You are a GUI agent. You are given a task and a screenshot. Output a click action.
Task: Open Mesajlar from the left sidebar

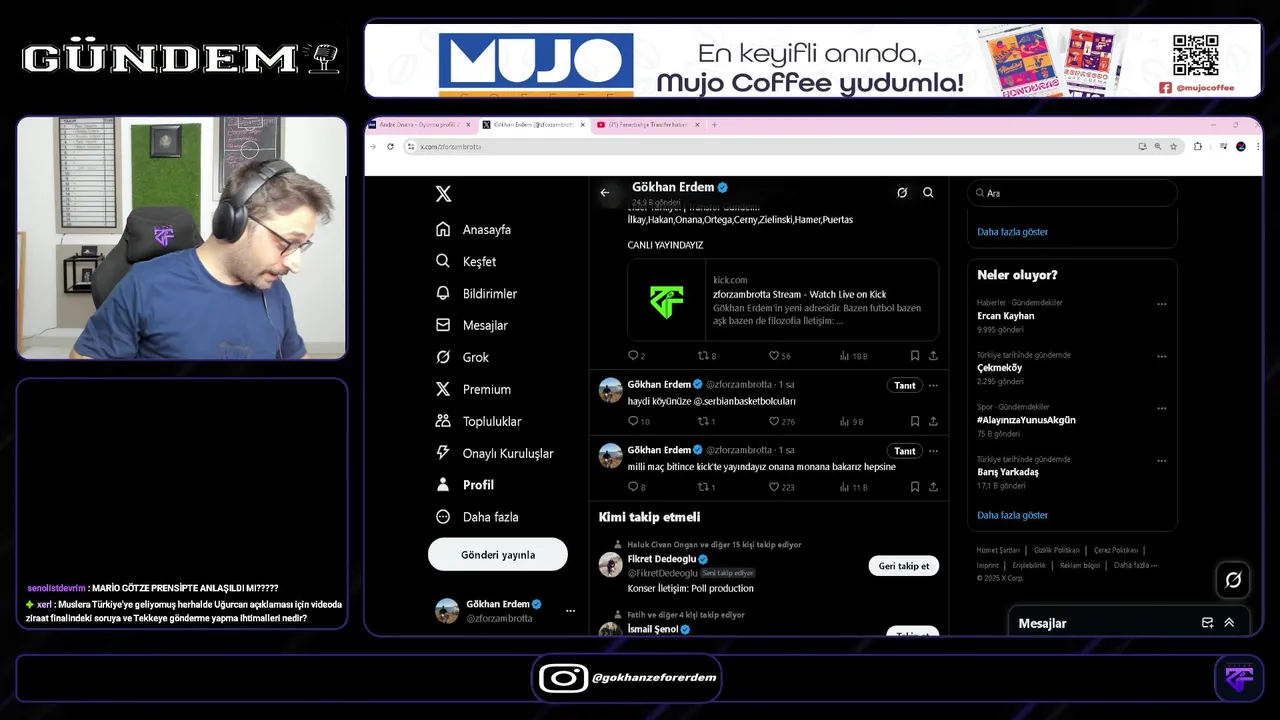click(472, 326)
